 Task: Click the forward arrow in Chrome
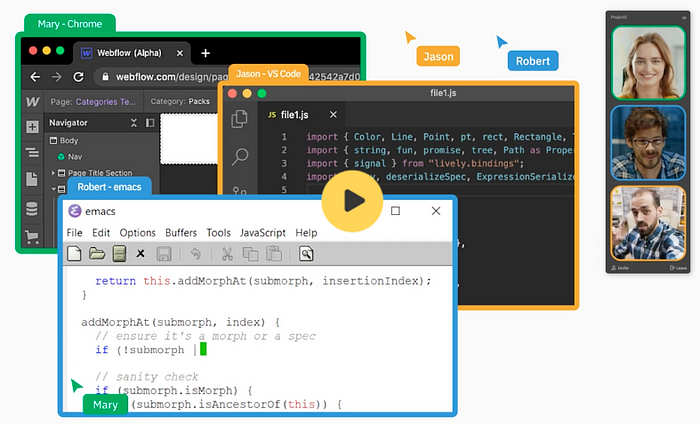click(57, 77)
